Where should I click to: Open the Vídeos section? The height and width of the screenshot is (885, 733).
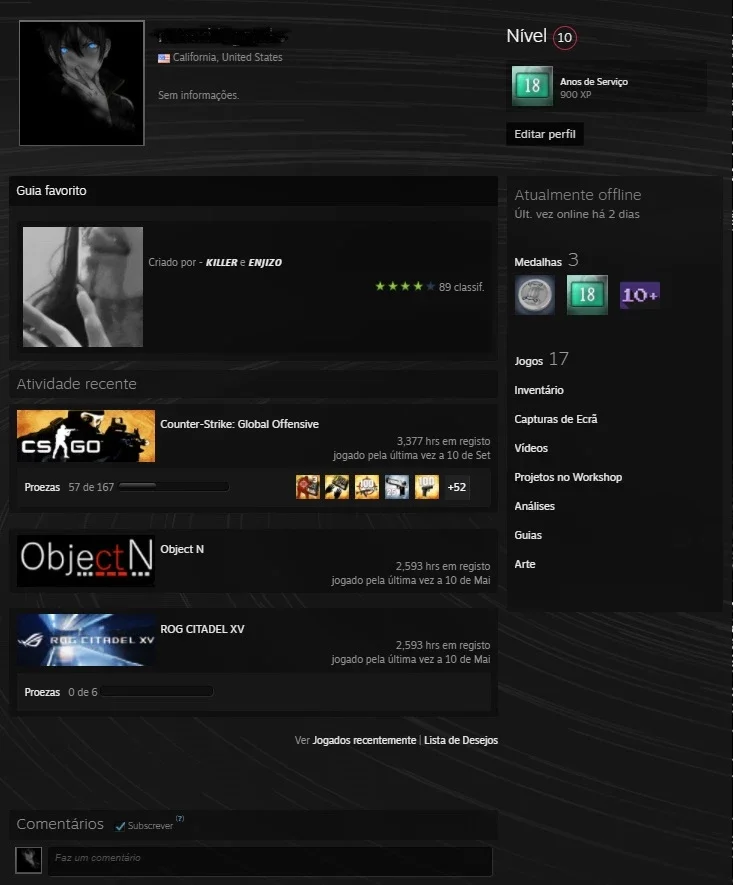click(531, 448)
